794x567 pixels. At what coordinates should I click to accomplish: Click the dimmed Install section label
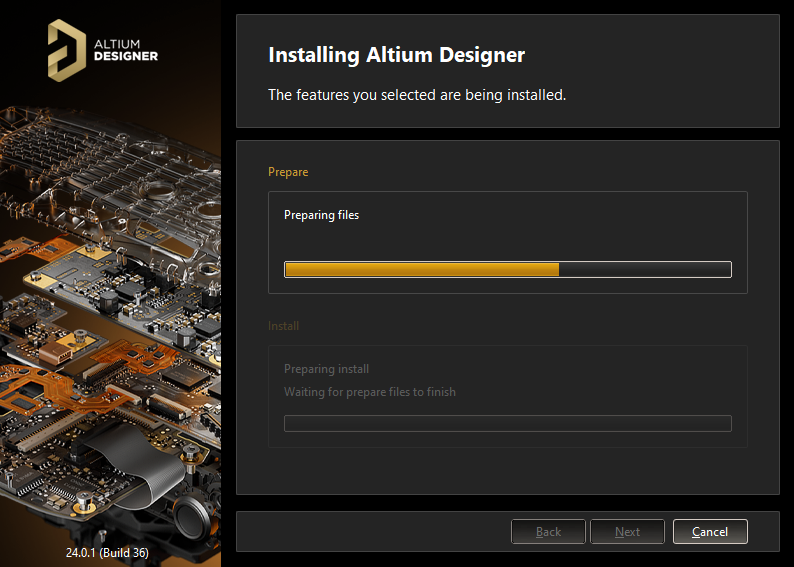pyautogui.click(x=283, y=326)
